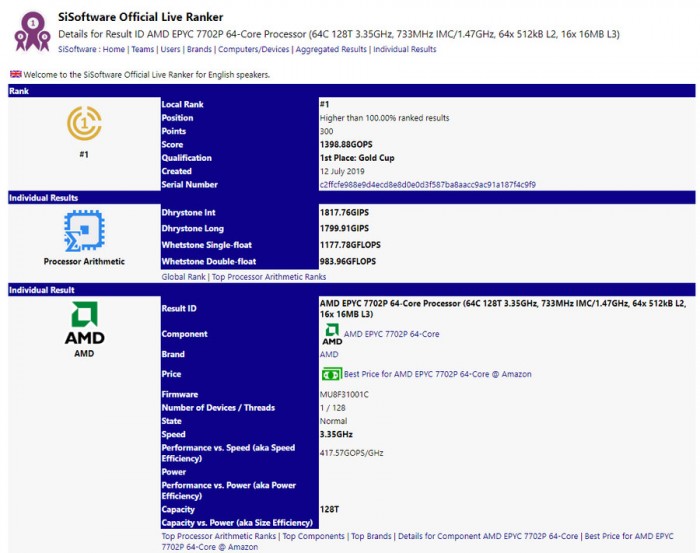Open Aggregated Results navigation link
The image size is (700, 553).
click(x=331, y=49)
